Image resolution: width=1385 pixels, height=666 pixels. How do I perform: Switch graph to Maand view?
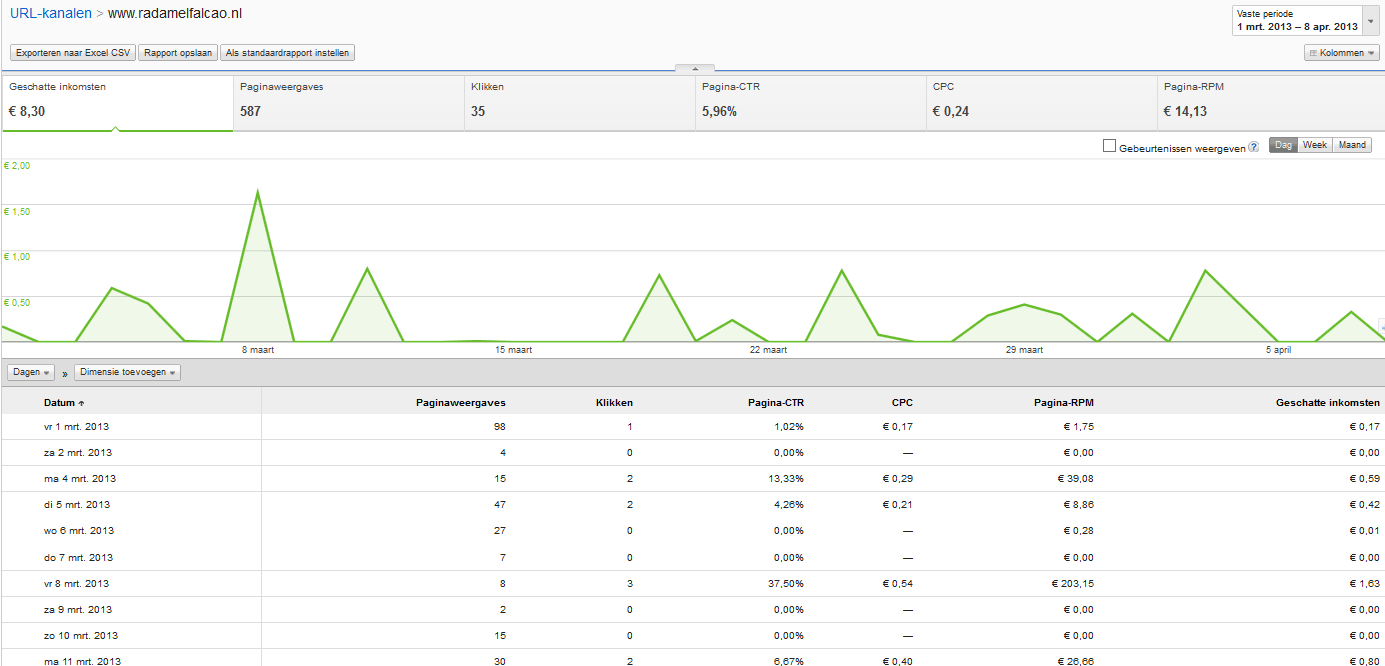[x=1352, y=145]
